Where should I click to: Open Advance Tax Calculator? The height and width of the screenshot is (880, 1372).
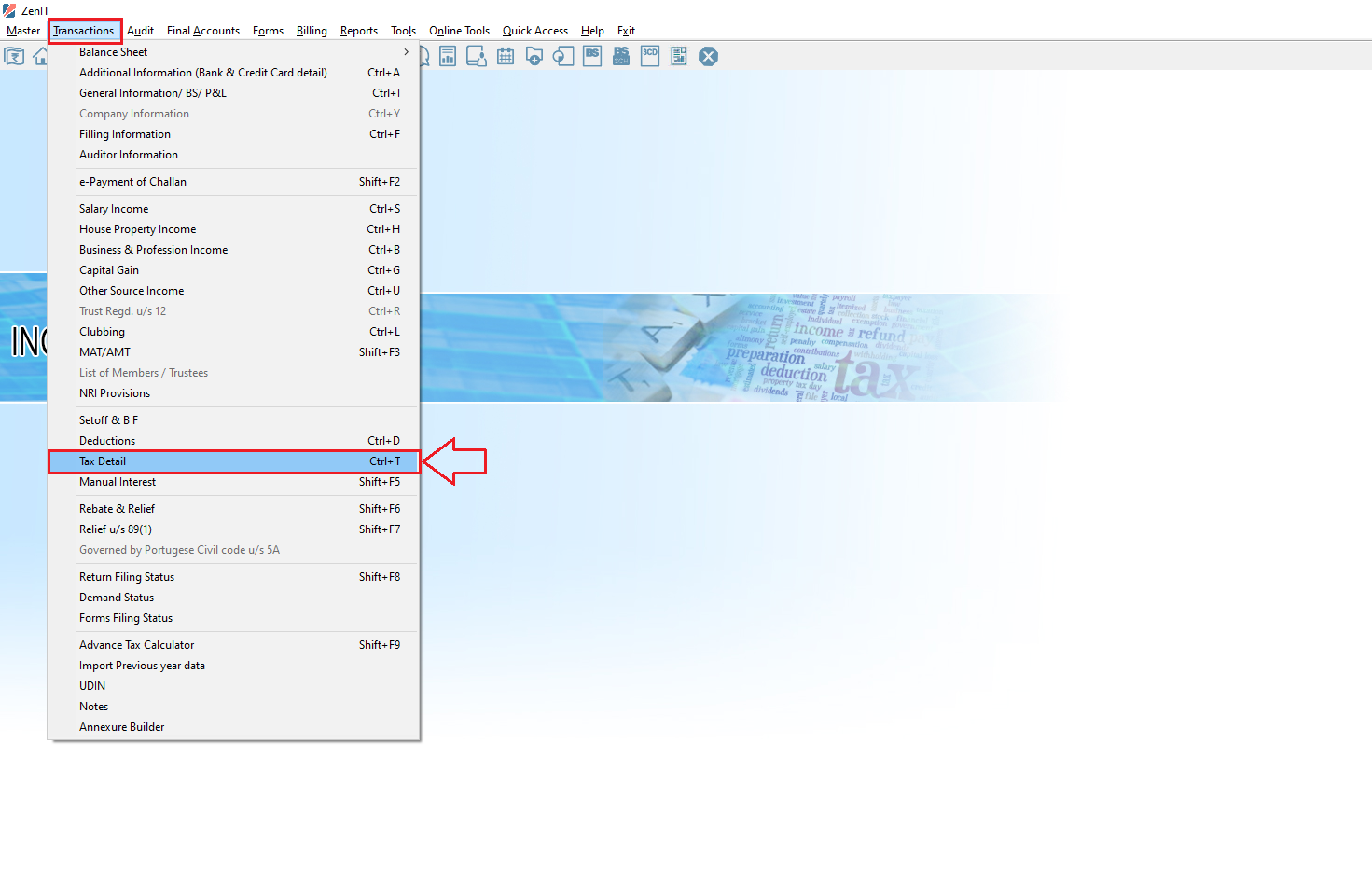coord(233,645)
